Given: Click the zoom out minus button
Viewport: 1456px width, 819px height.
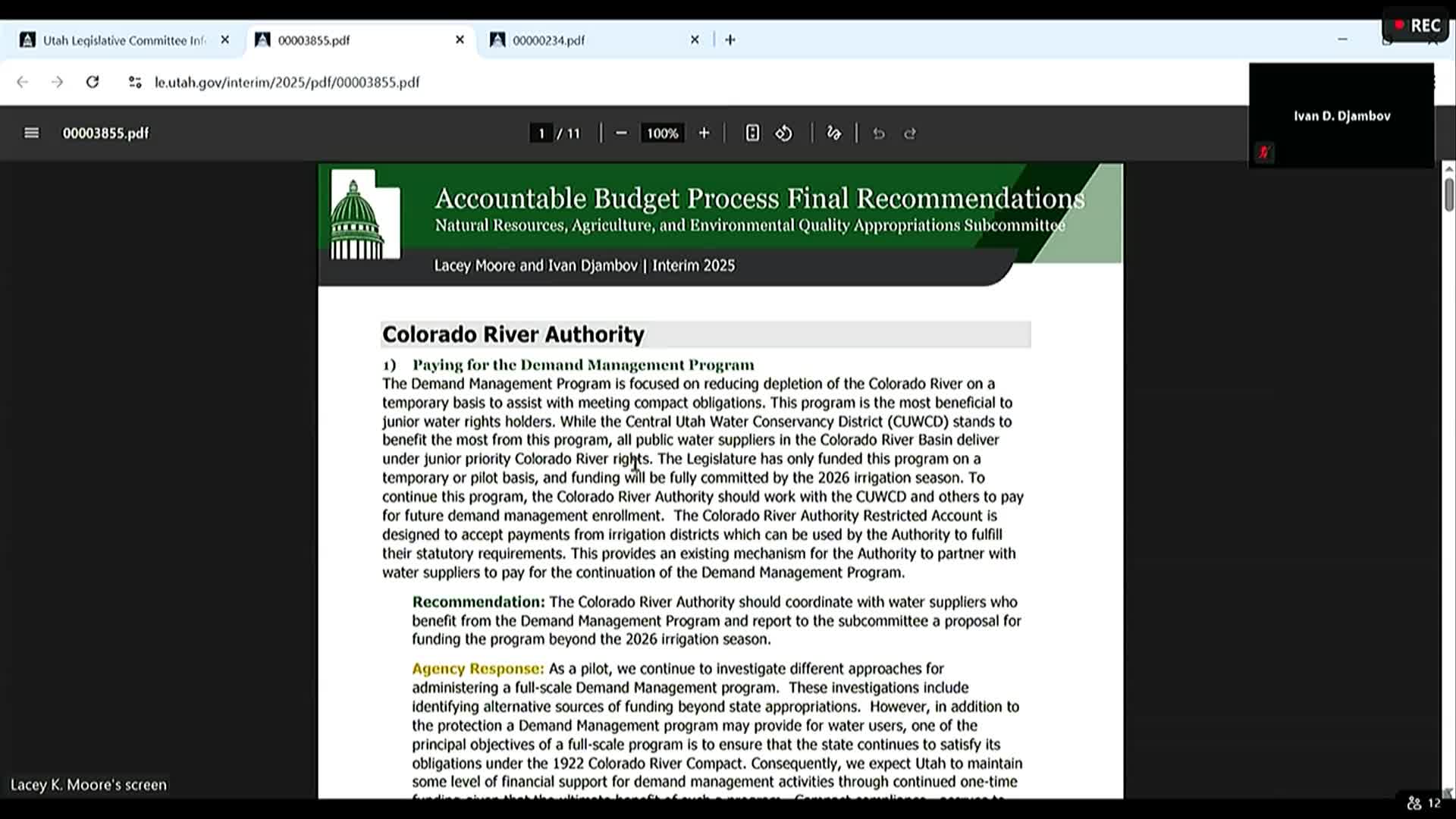Looking at the screenshot, I should click(621, 133).
